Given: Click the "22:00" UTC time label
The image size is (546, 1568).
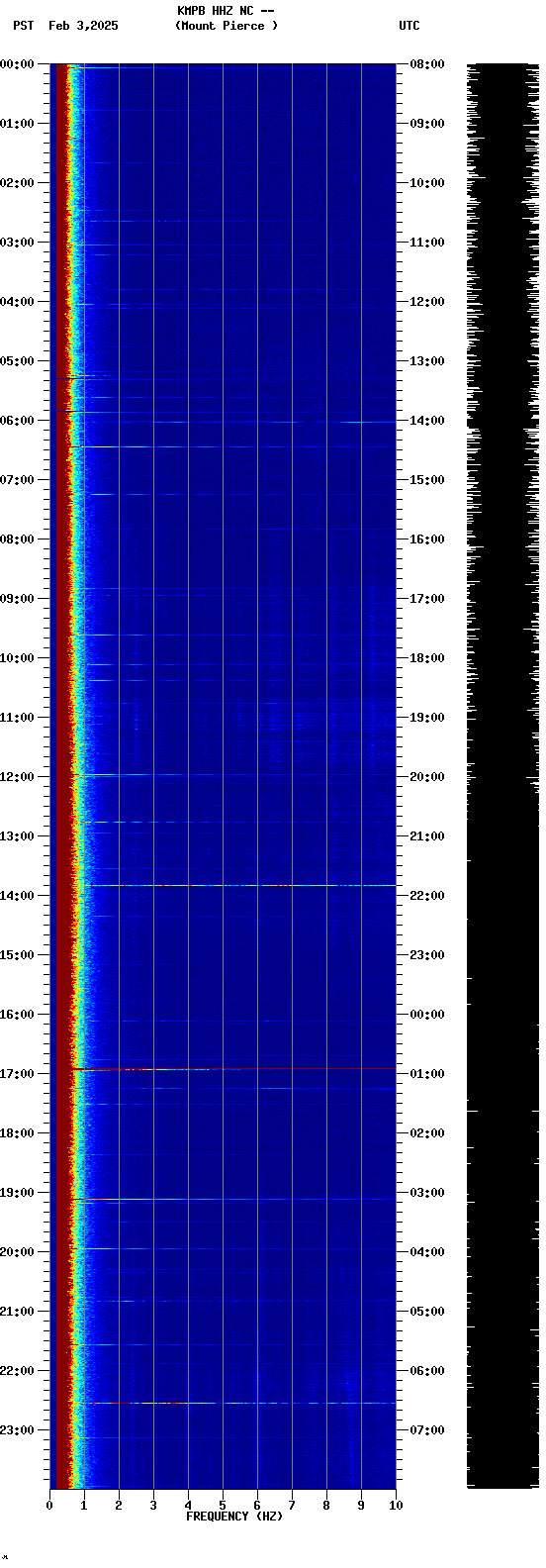Looking at the screenshot, I should tap(427, 896).
